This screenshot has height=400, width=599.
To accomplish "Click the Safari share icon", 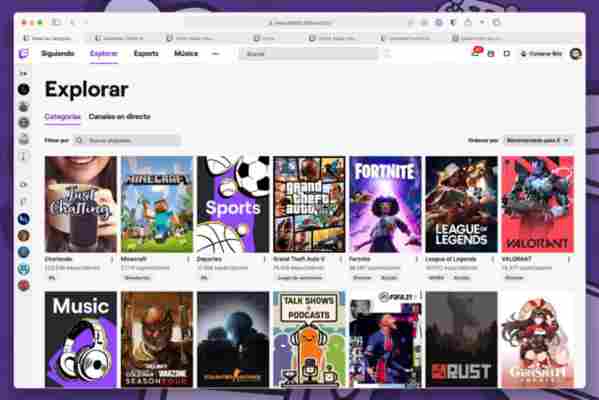I will [x=468, y=23].
